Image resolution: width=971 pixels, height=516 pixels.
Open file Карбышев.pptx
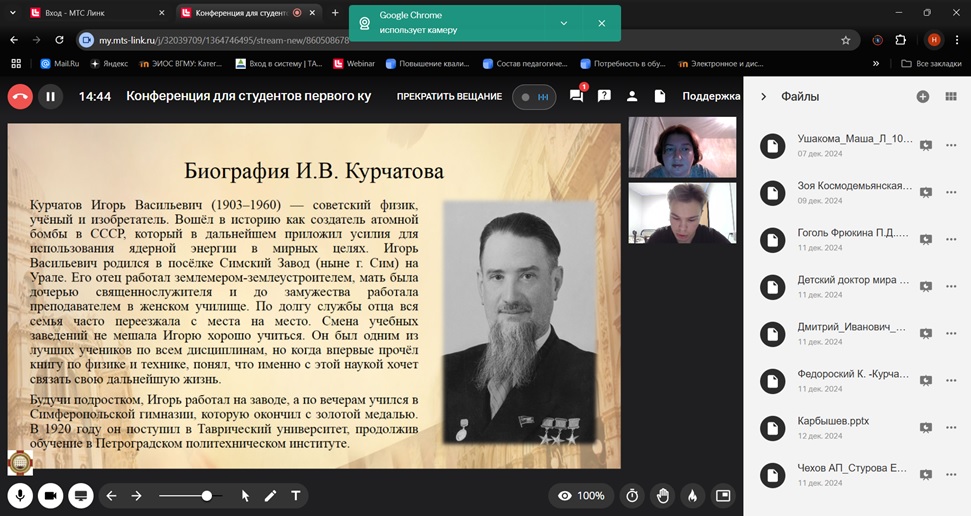pos(833,421)
